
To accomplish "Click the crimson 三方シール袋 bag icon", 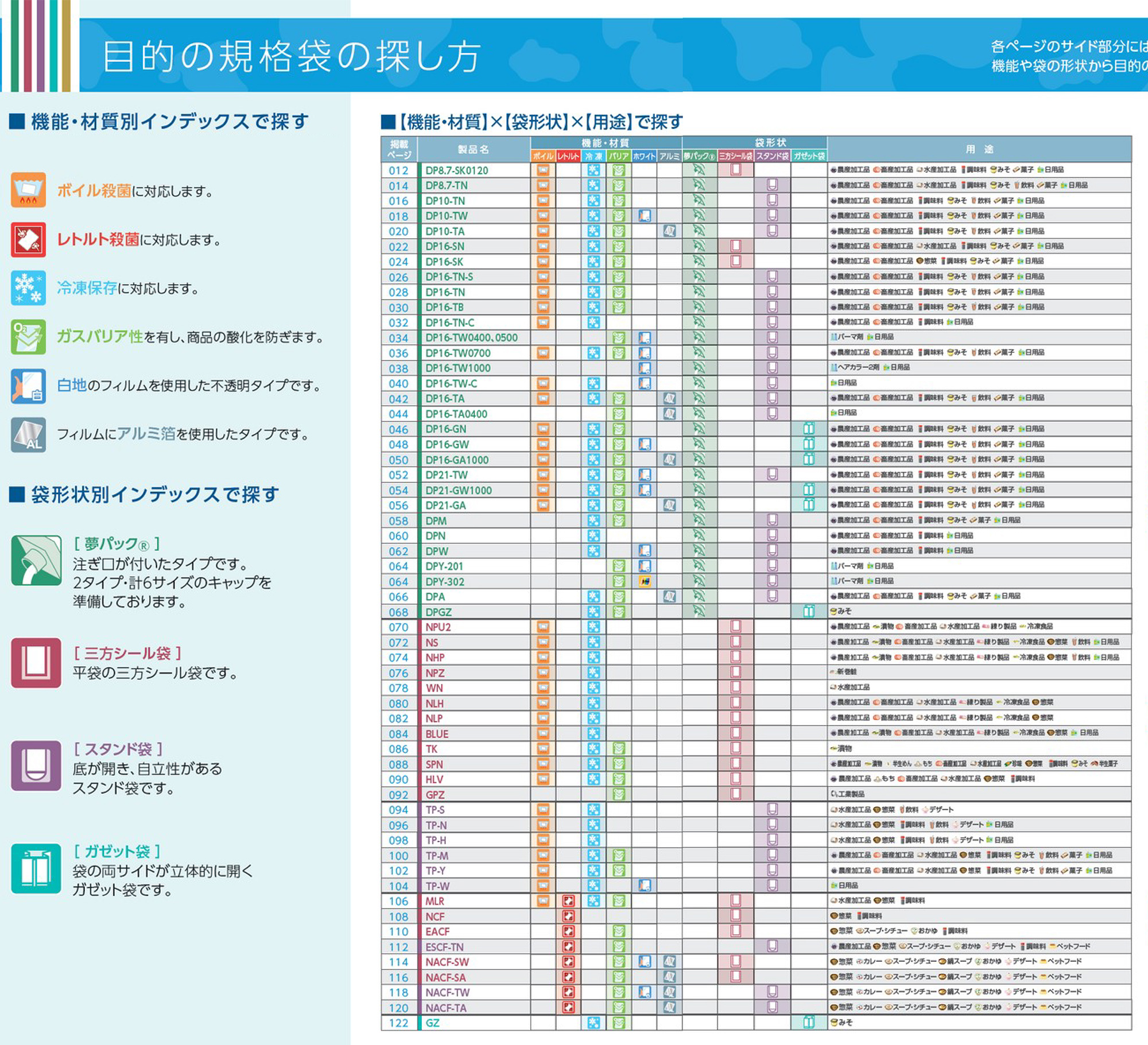I will [x=36, y=663].
